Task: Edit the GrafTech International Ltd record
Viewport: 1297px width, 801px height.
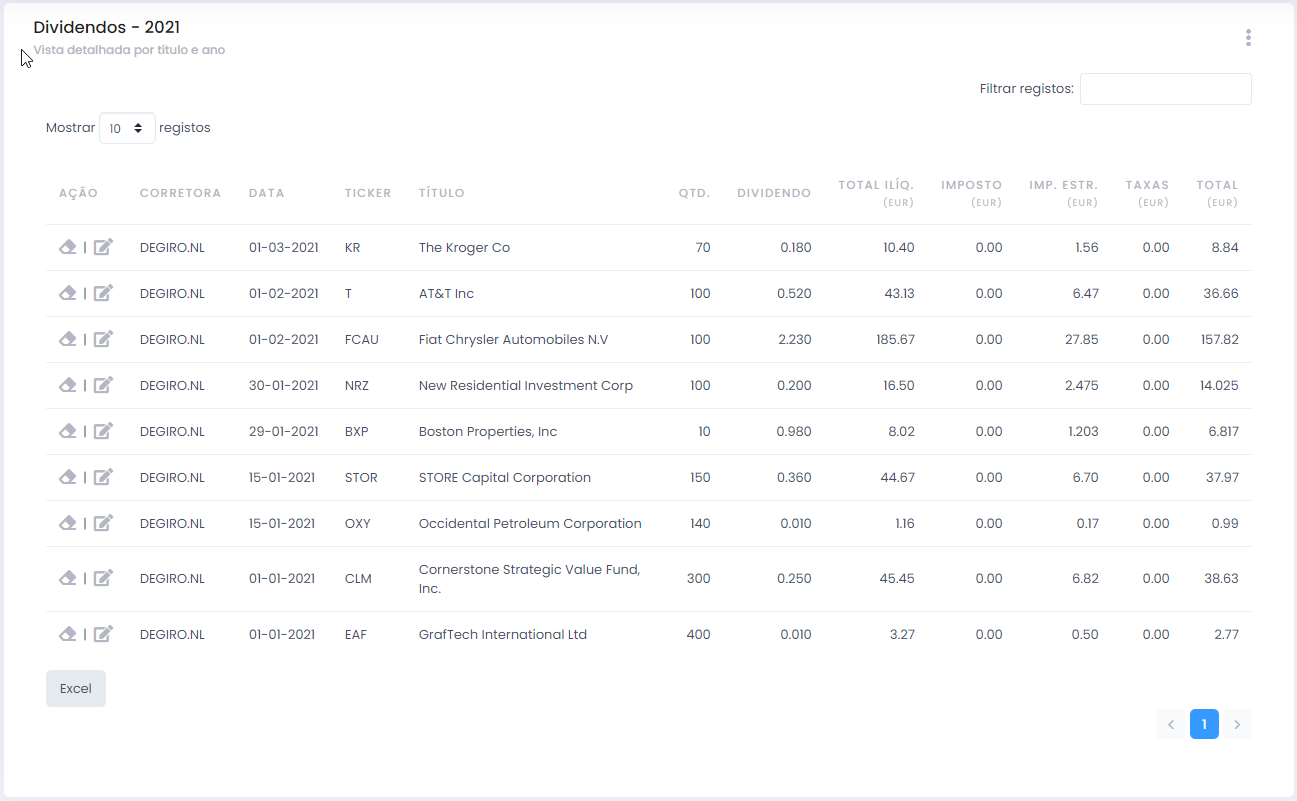Action: click(103, 634)
